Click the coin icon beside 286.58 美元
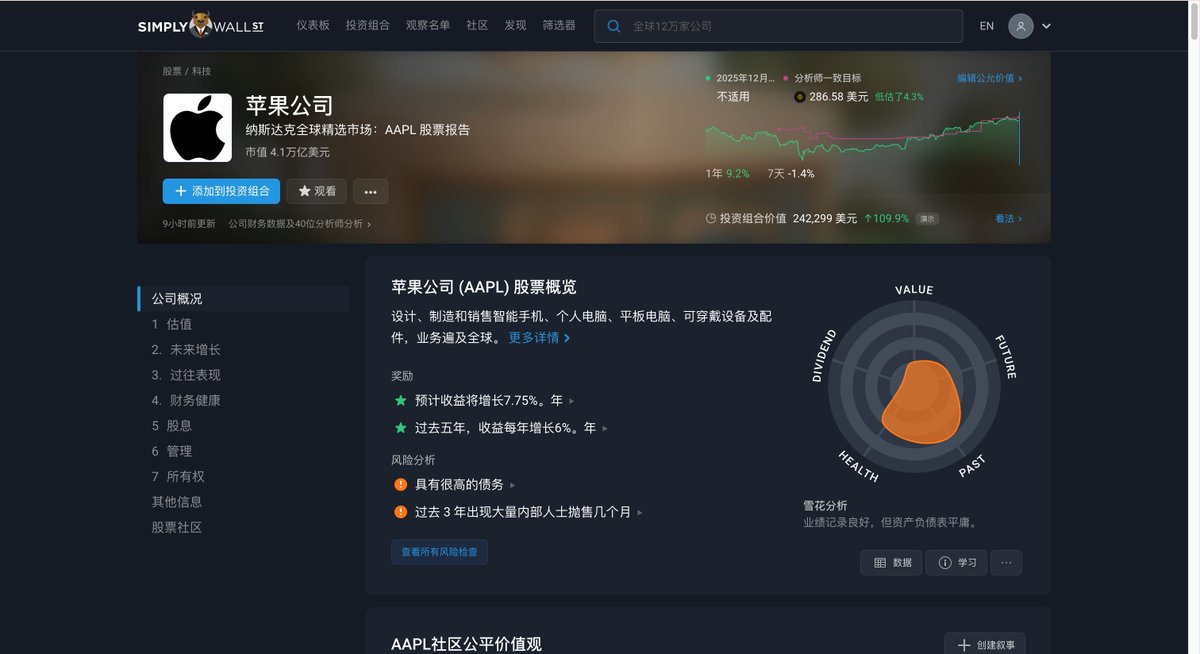 coord(799,97)
